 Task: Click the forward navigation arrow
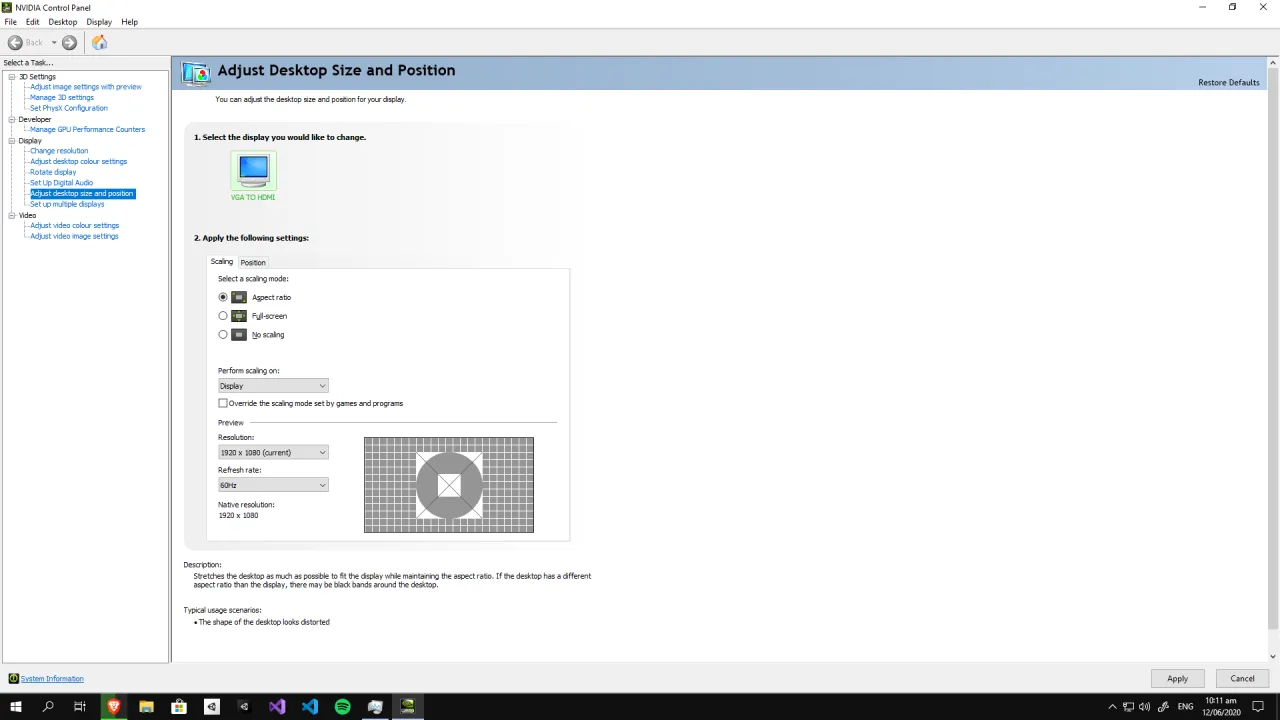68,42
